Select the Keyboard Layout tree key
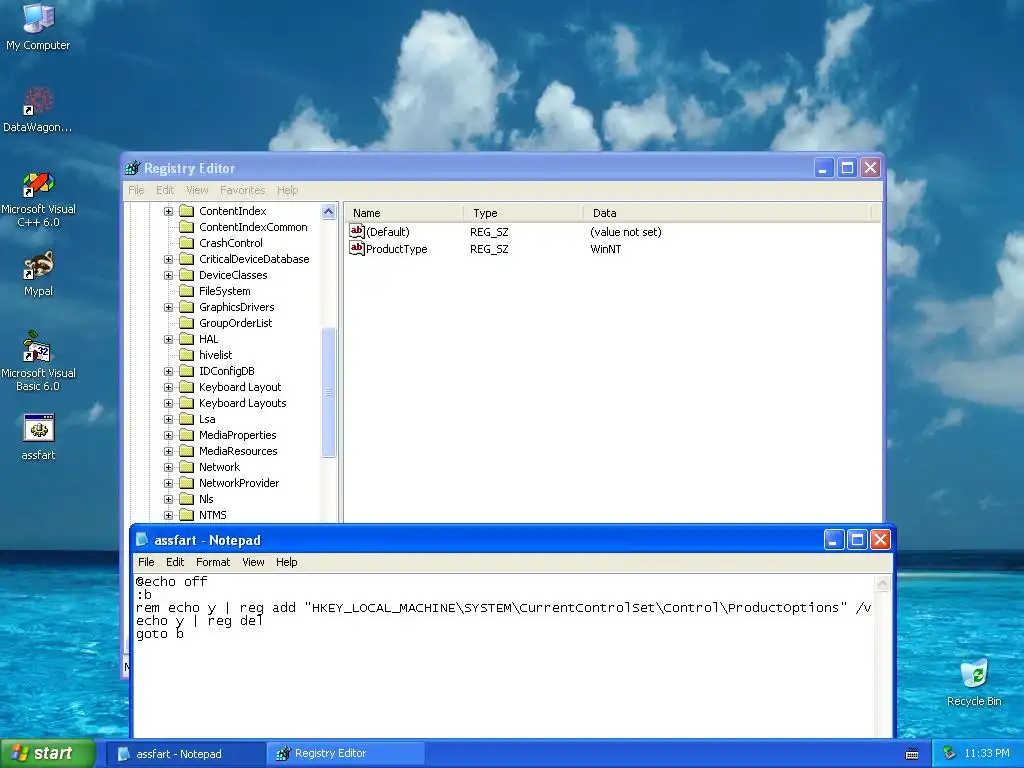Viewport: 1024px width, 768px height. point(240,387)
